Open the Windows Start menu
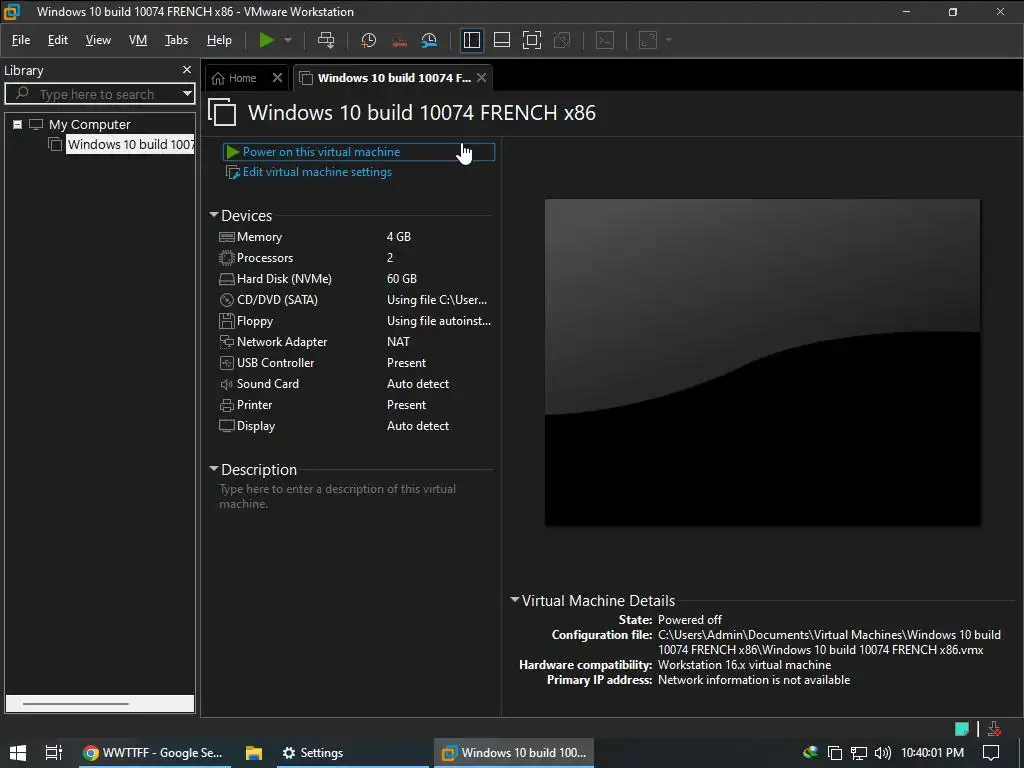Image resolution: width=1024 pixels, height=768 pixels. (x=18, y=752)
